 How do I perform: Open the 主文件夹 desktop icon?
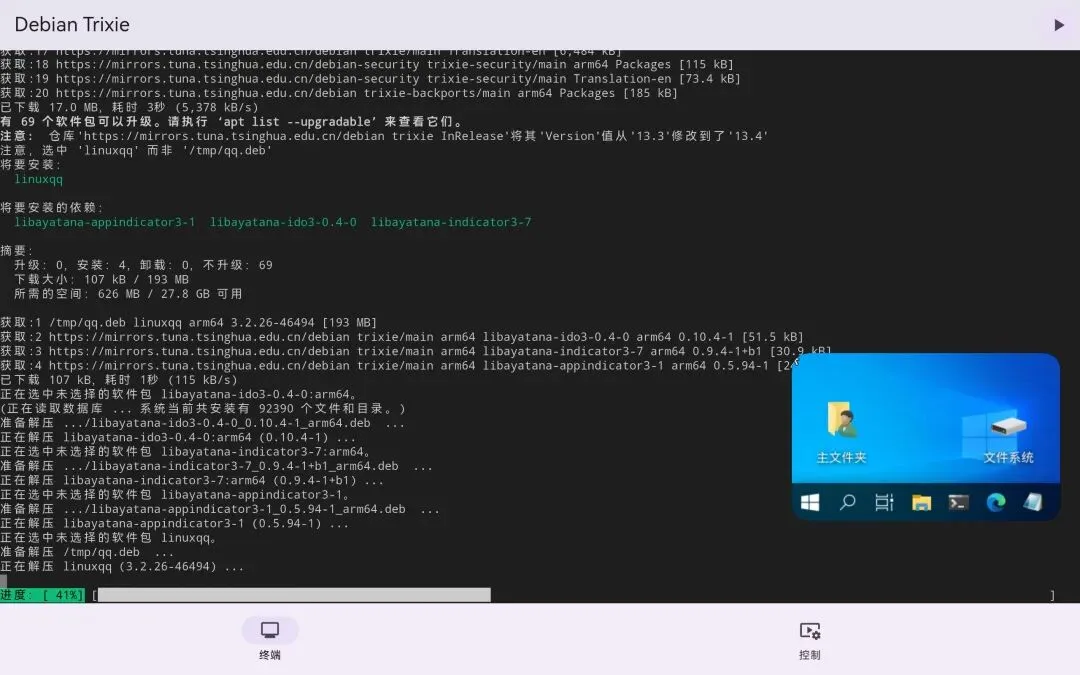841,433
